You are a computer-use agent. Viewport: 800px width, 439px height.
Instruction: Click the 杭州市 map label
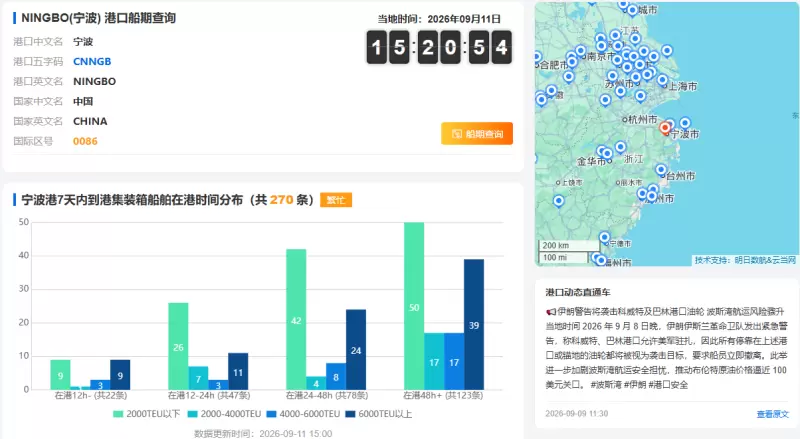[x=642, y=119]
